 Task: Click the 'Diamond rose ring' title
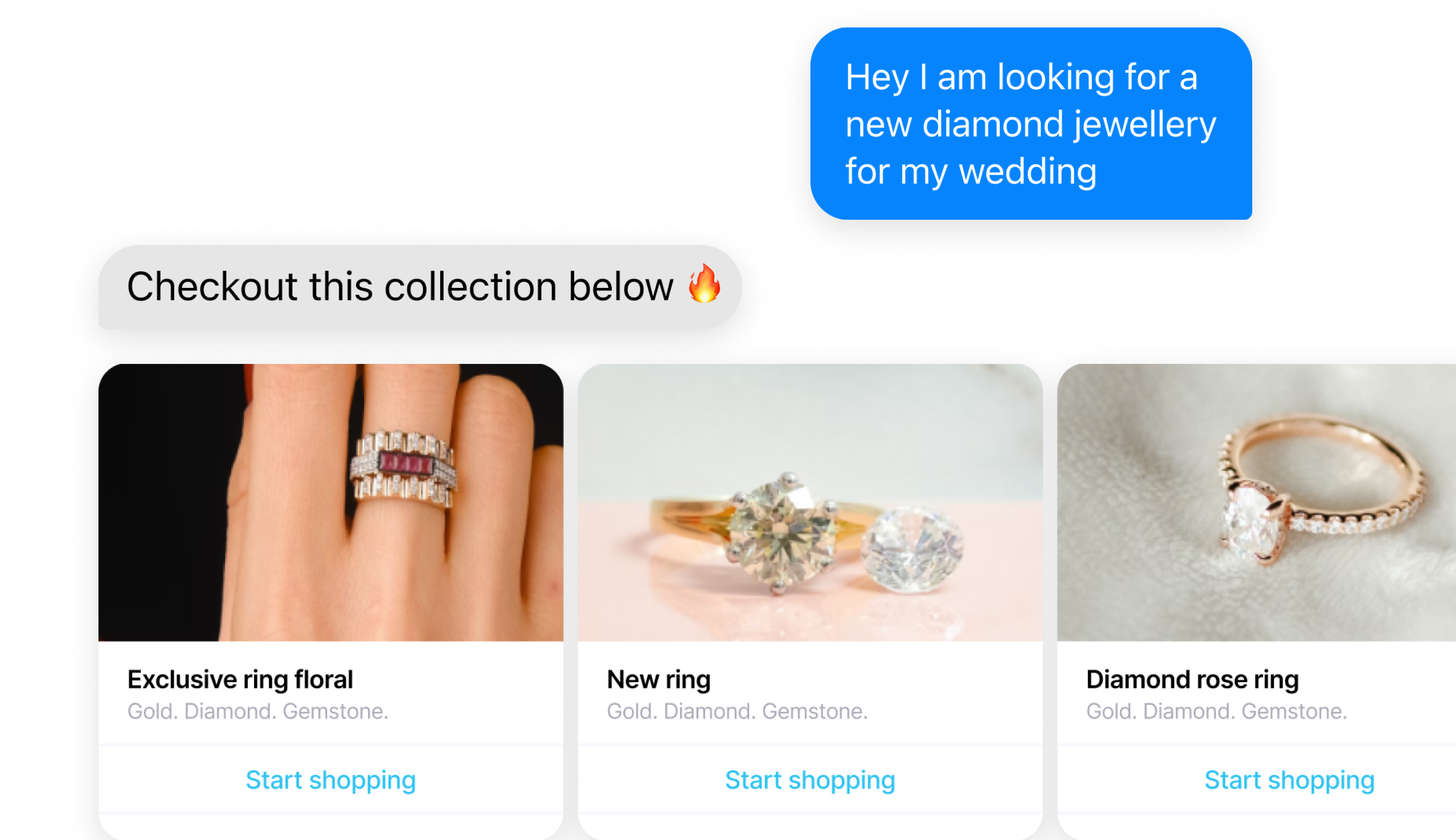pos(1192,679)
